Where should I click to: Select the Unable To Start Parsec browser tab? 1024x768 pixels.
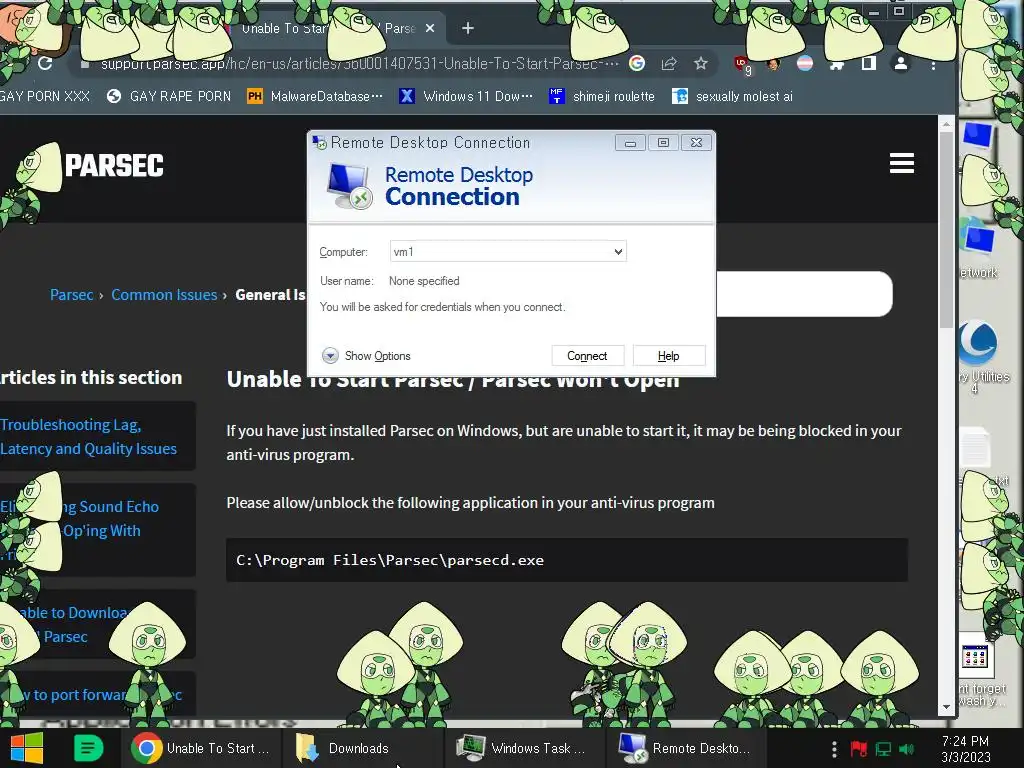(333, 28)
